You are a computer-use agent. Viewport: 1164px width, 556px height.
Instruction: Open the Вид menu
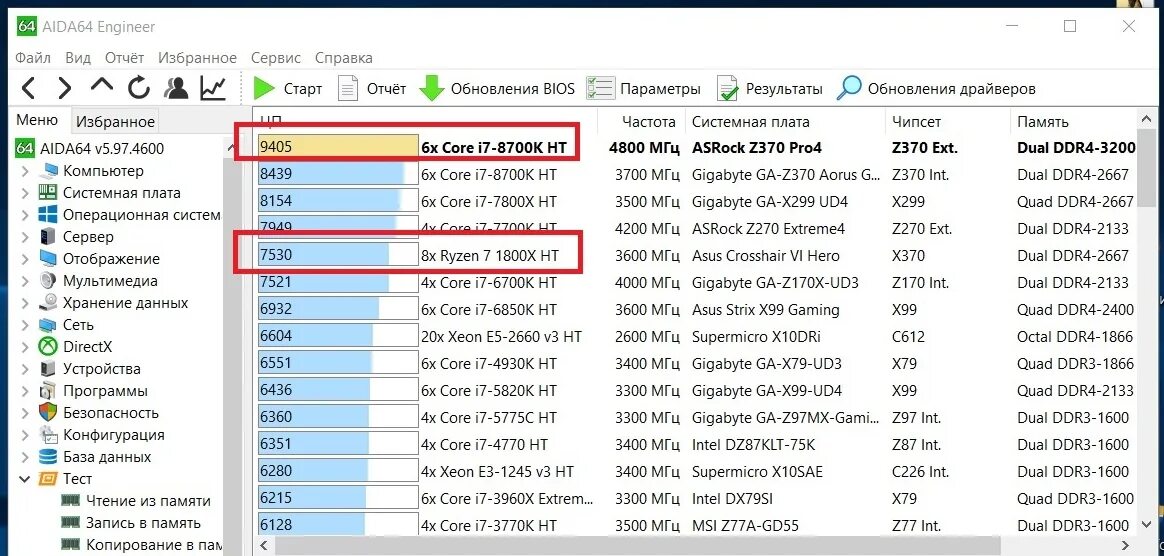78,57
